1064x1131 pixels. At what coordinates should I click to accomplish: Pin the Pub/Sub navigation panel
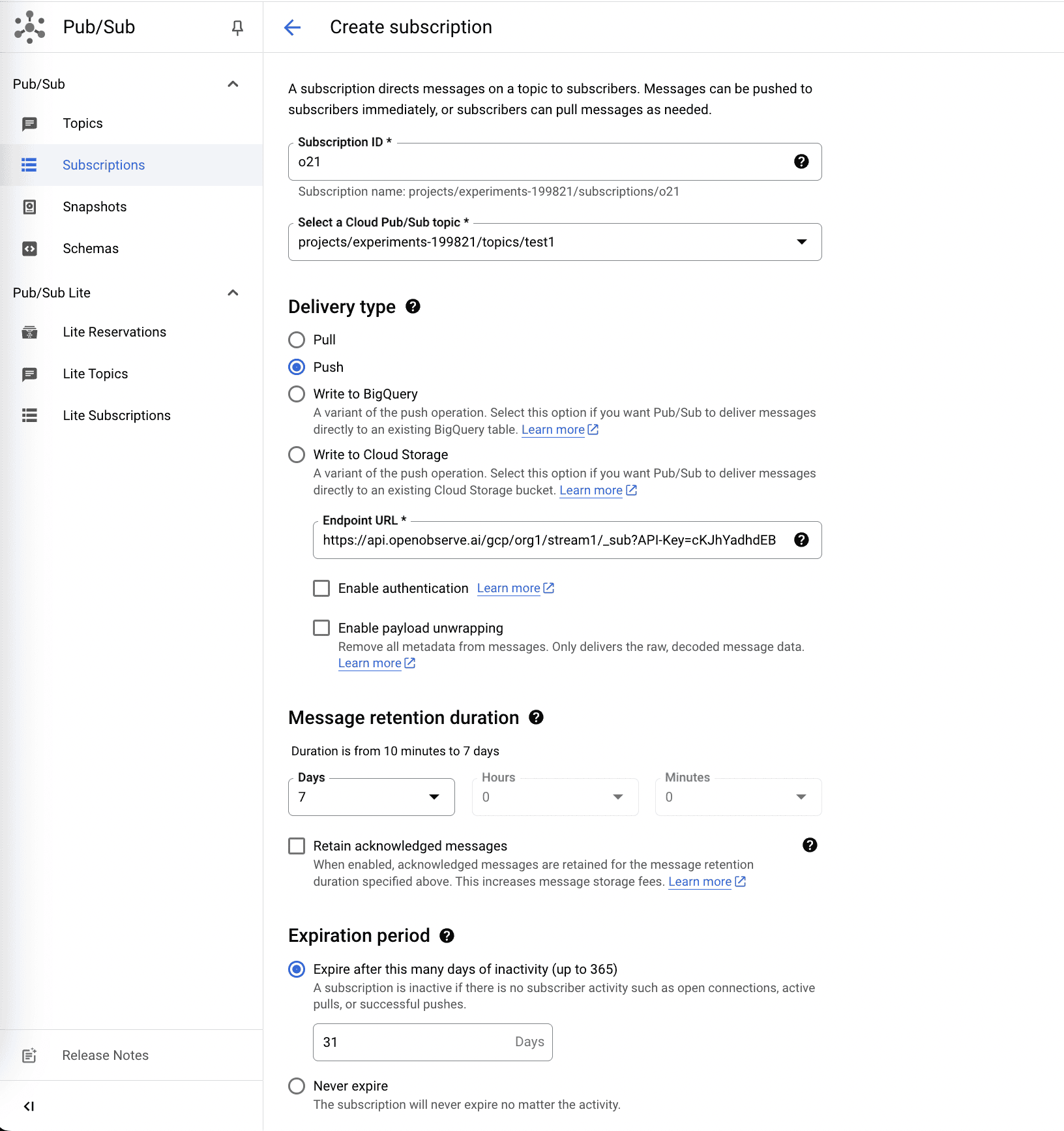point(237,27)
